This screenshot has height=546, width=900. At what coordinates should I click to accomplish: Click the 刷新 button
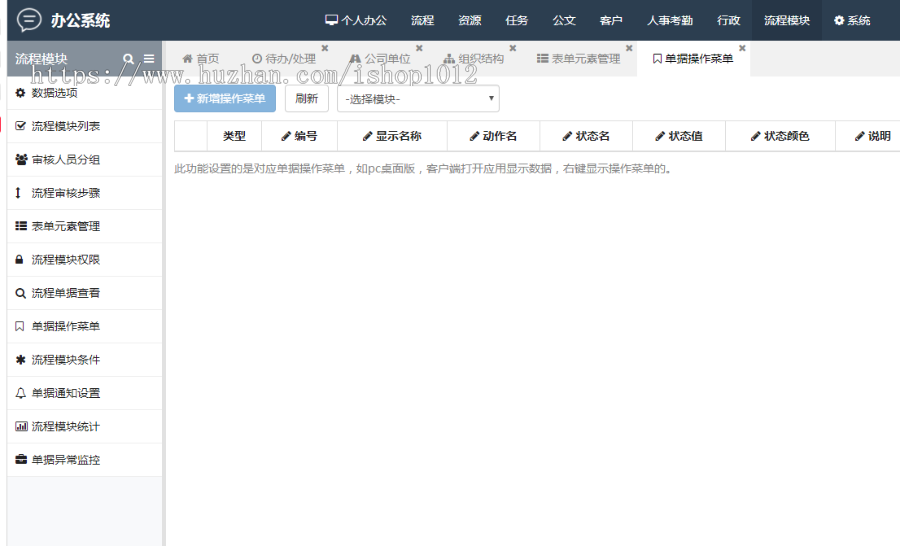pyautogui.click(x=307, y=99)
